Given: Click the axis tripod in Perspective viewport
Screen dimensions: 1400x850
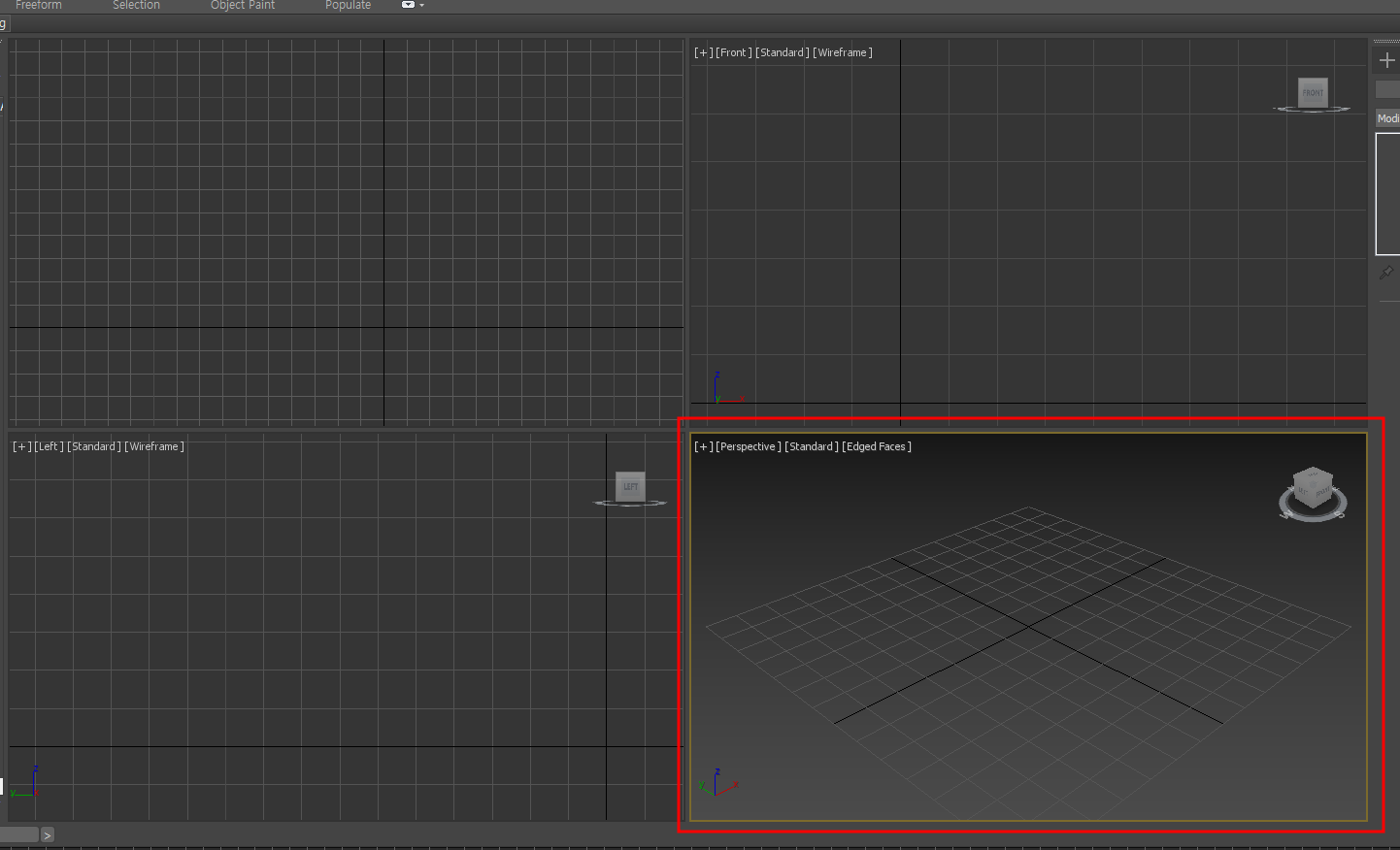Looking at the screenshot, I should (x=718, y=783).
